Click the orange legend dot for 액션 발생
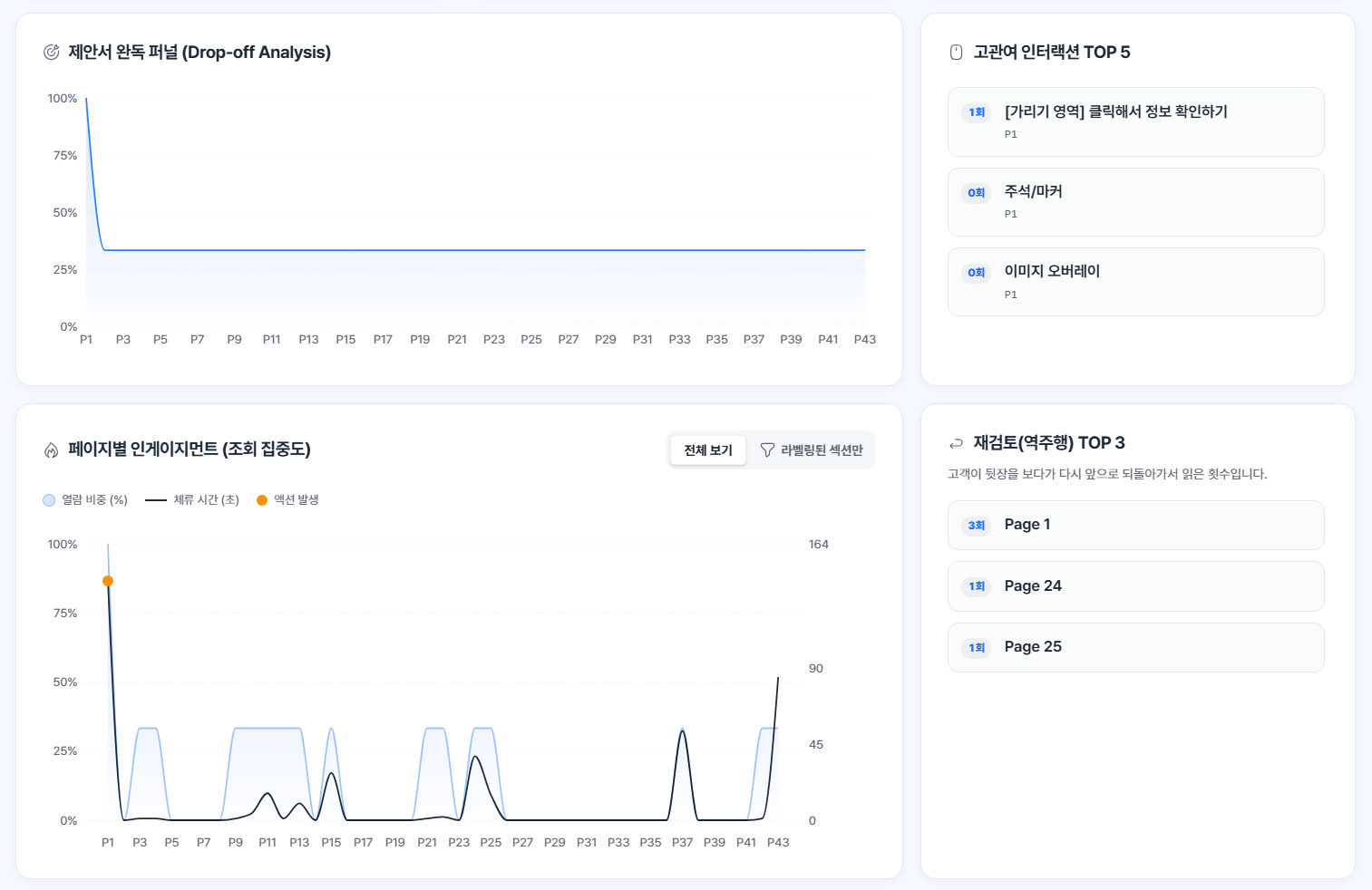This screenshot has width=1372, height=890. point(262,500)
